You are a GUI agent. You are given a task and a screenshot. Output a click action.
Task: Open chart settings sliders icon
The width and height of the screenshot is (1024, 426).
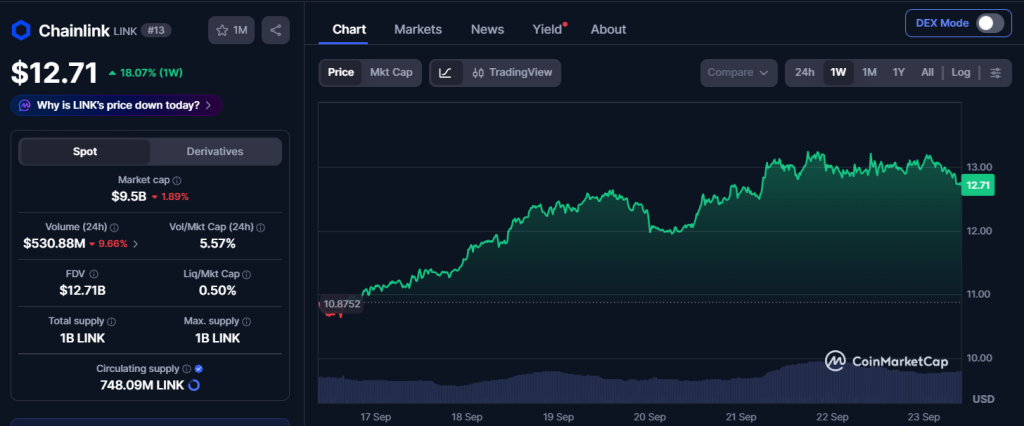995,73
